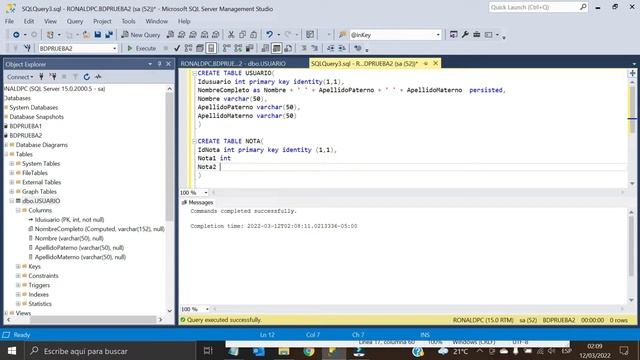This screenshot has width=640, height=360.
Task: Click the Navigate Backward circle arrow
Action: [x=16, y=35]
